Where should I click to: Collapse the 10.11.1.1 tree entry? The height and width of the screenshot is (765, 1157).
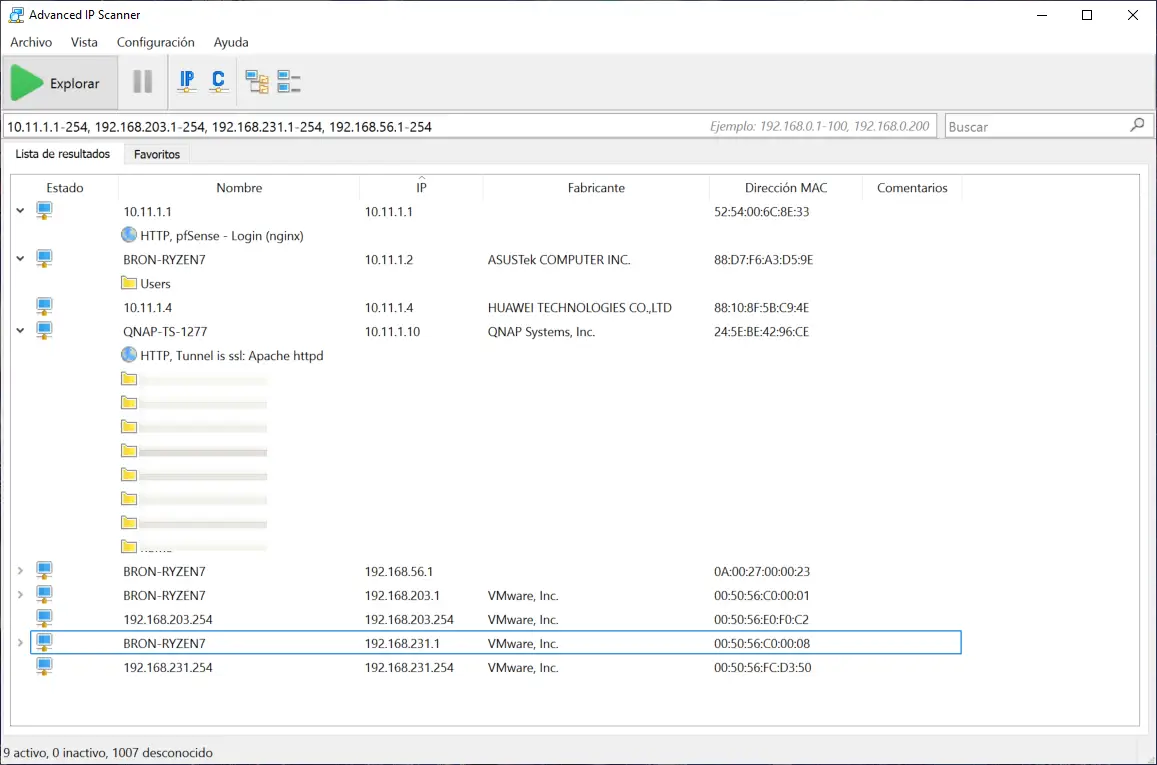point(20,211)
